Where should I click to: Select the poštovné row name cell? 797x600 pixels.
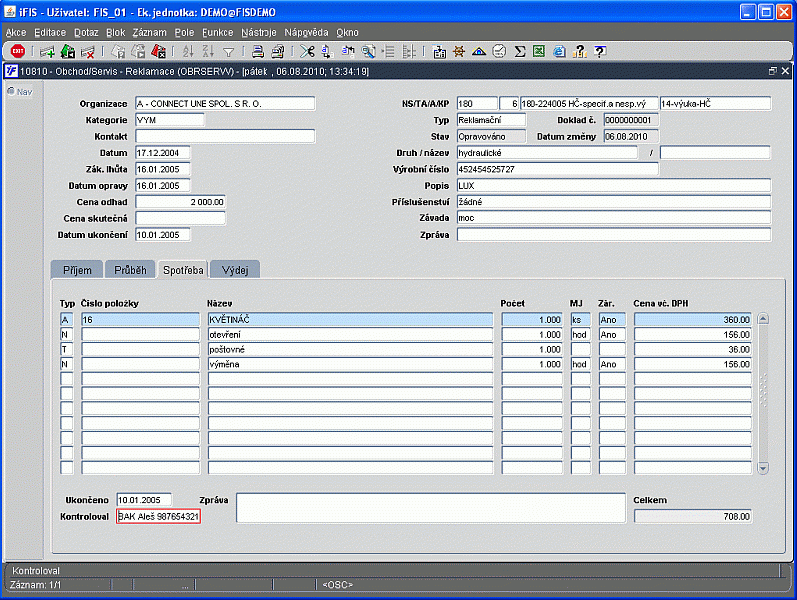[x=350, y=349]
